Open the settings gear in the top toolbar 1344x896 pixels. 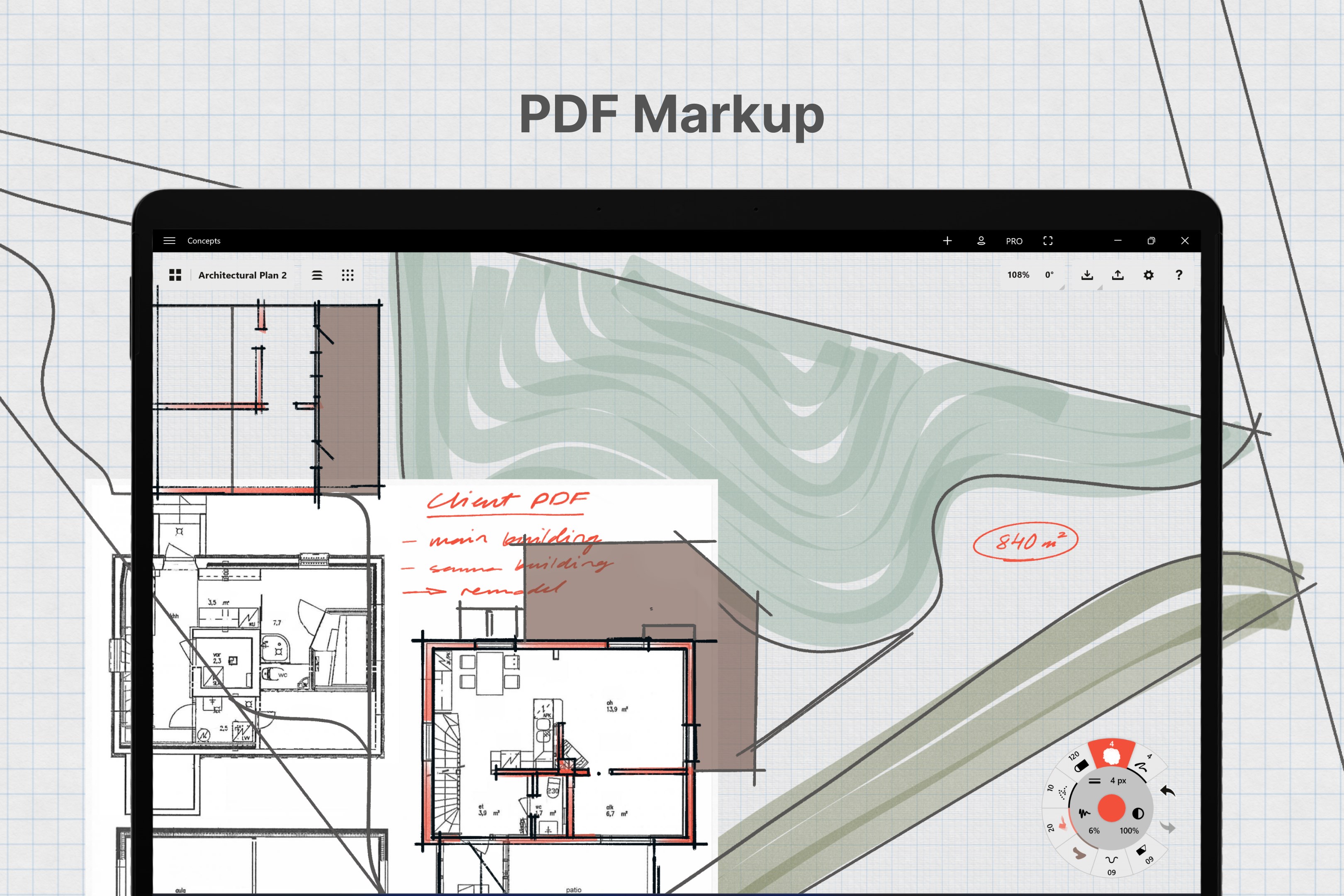(1148, 275)
